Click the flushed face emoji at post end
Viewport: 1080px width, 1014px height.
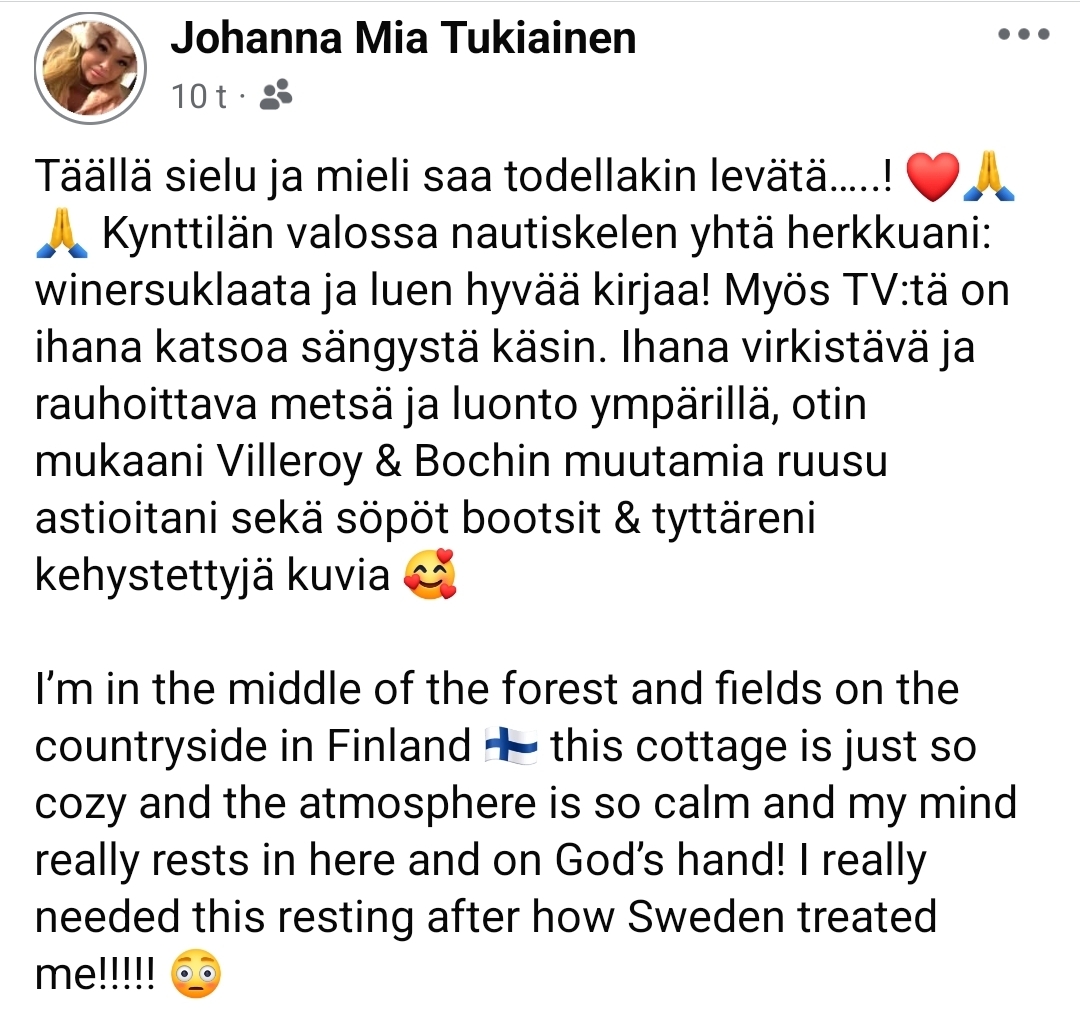pyautogui.click(x=195, y=974)
